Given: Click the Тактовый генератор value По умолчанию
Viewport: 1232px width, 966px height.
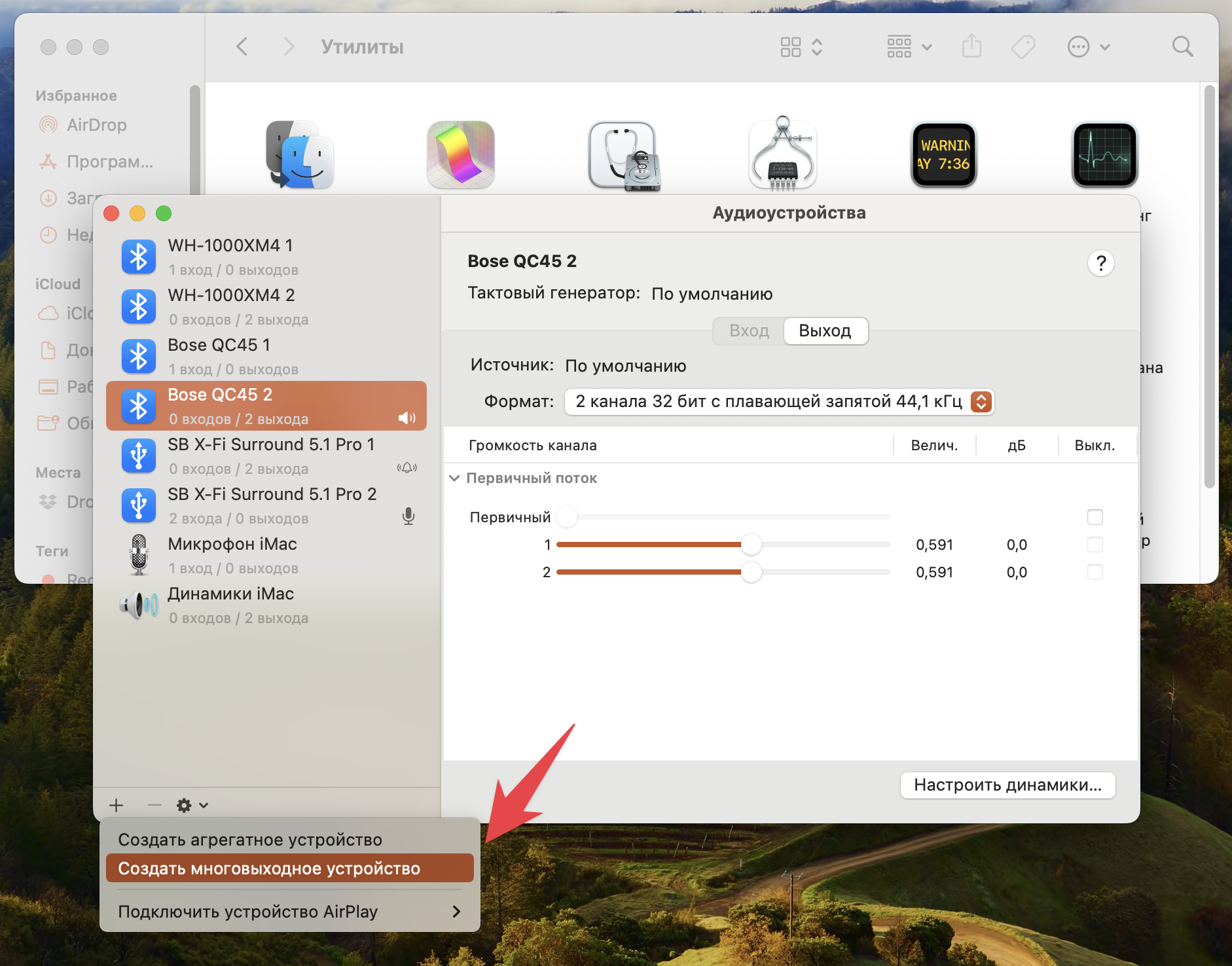Looking at the screenshot, I should (x=712, y=294).
